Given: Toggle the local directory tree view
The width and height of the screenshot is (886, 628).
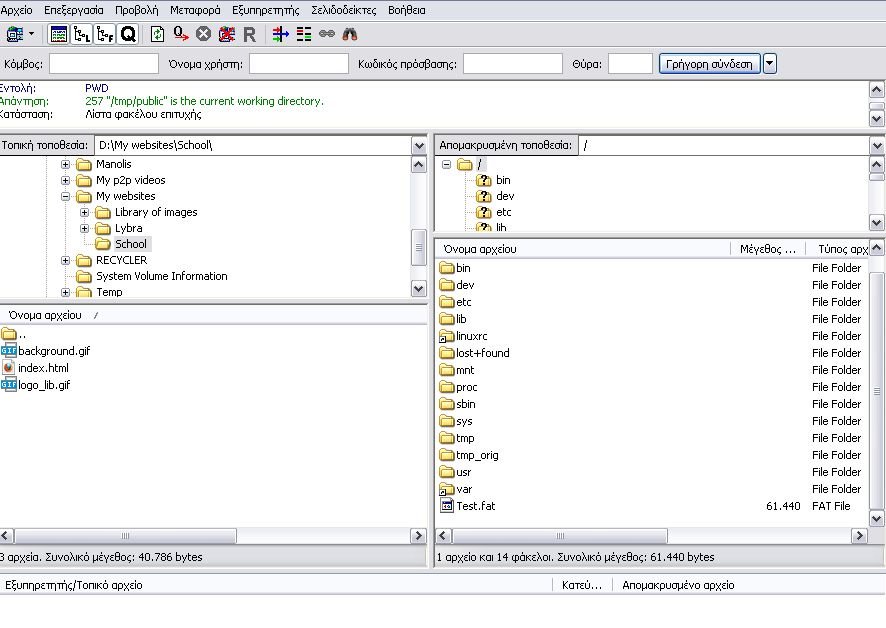Looking at the screenshot, I should tap(81, 34).
